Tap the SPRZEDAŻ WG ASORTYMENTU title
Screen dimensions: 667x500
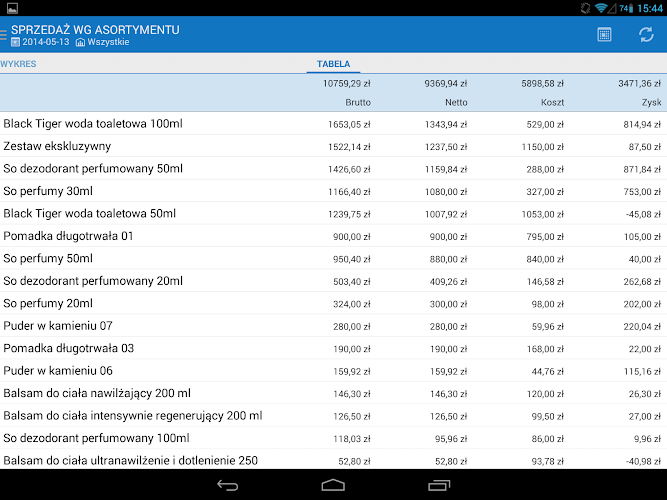point(95,30)
